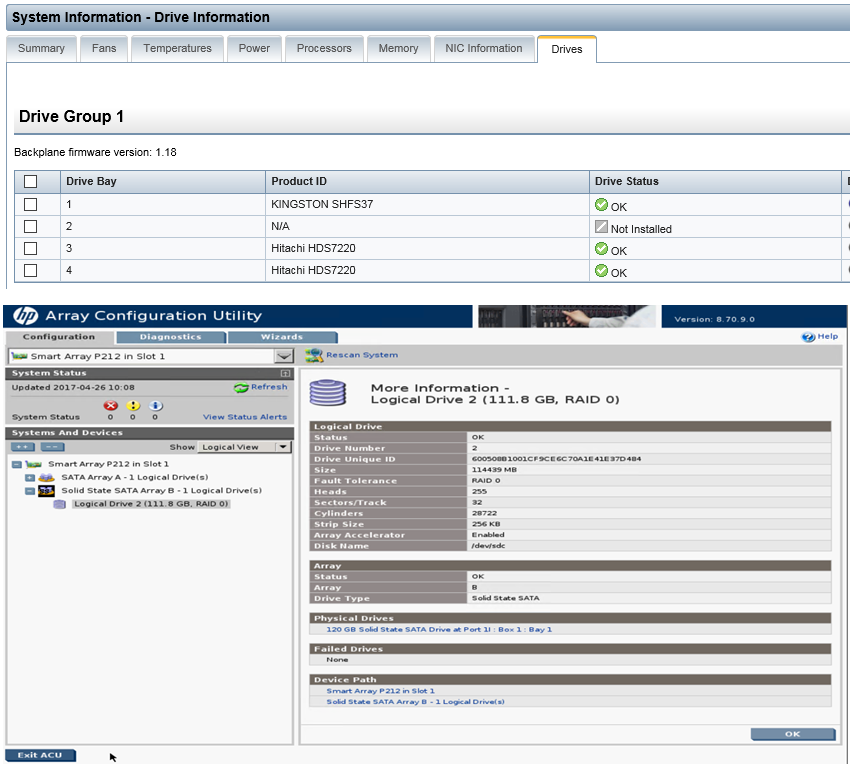Click the OK button
This screenshot has width=854, height=770.
pyautogui.click(x=792, y=734)
